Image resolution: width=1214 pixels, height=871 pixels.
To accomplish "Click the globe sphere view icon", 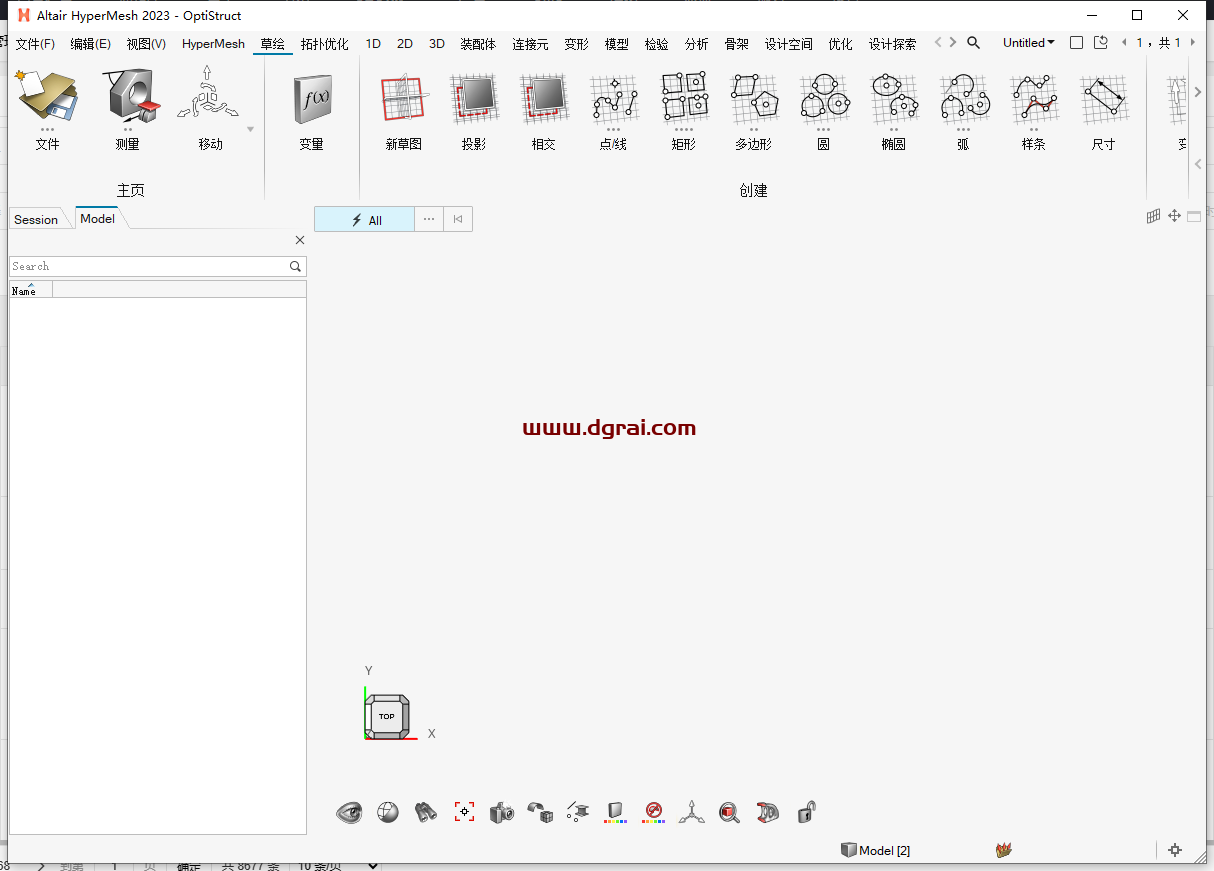I will (388, 812).
